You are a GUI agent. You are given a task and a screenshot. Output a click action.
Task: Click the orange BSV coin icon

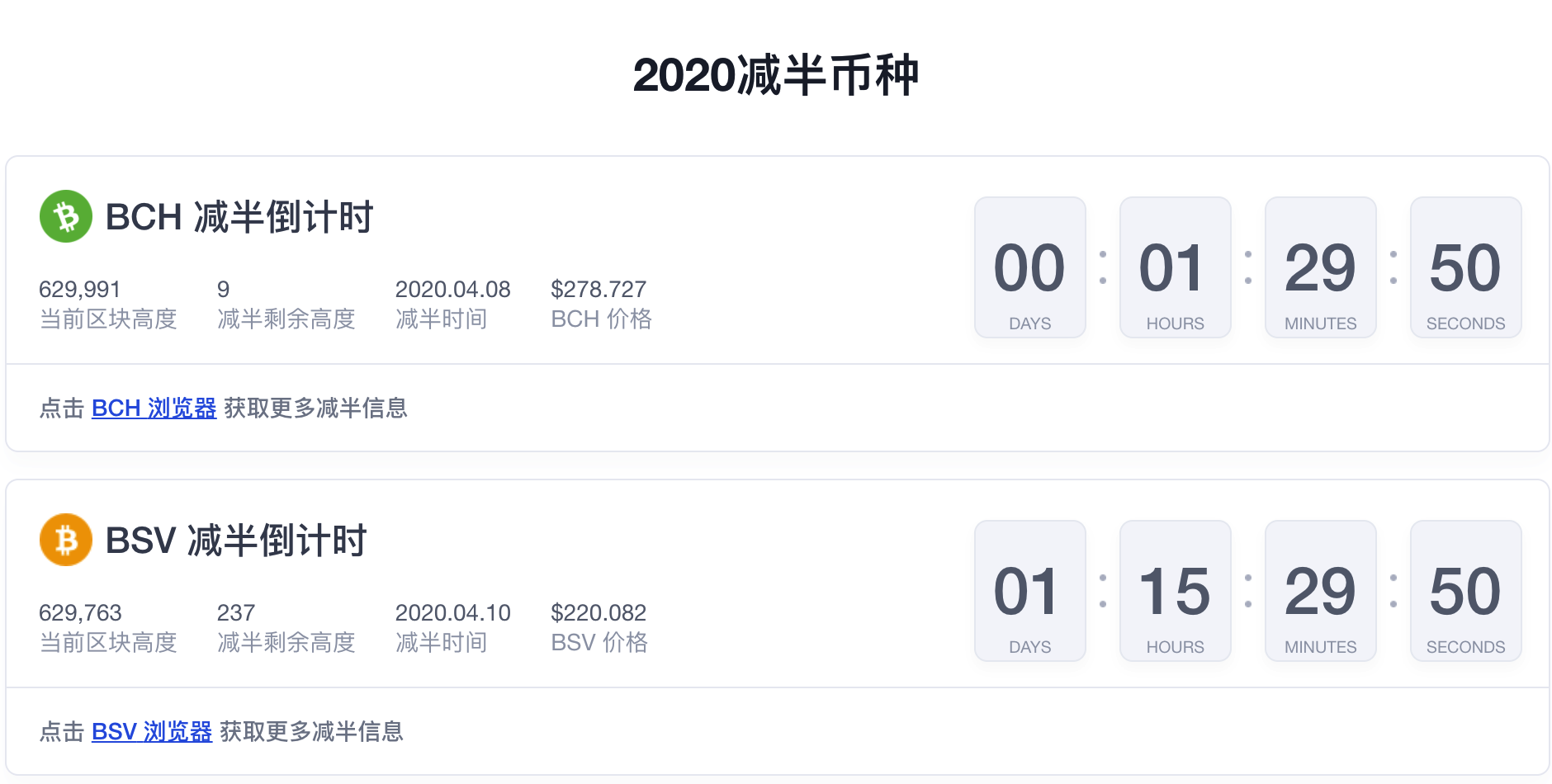pyautogui.click(x=66, y=540)
